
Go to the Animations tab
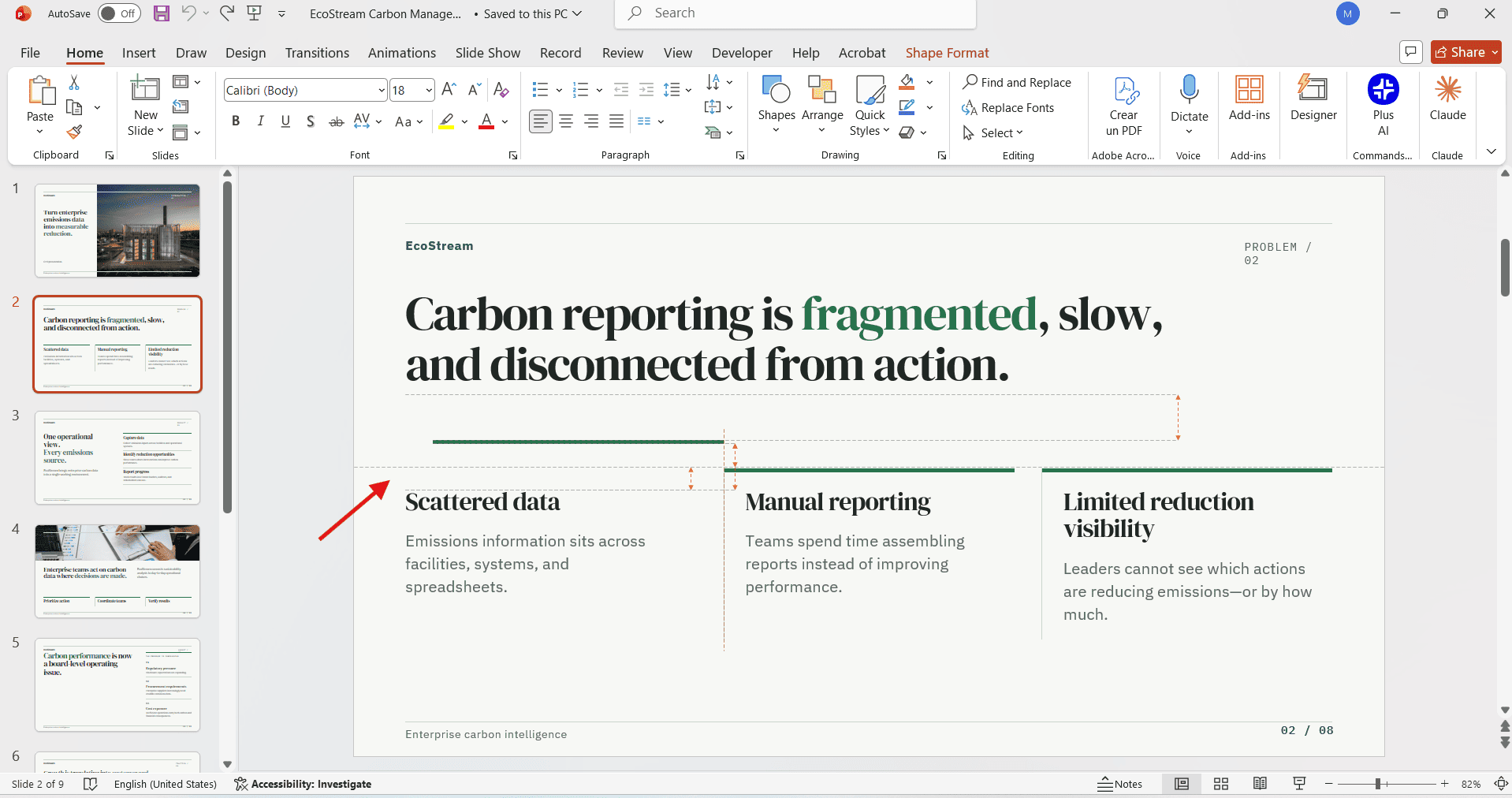(x=402, y=53)
